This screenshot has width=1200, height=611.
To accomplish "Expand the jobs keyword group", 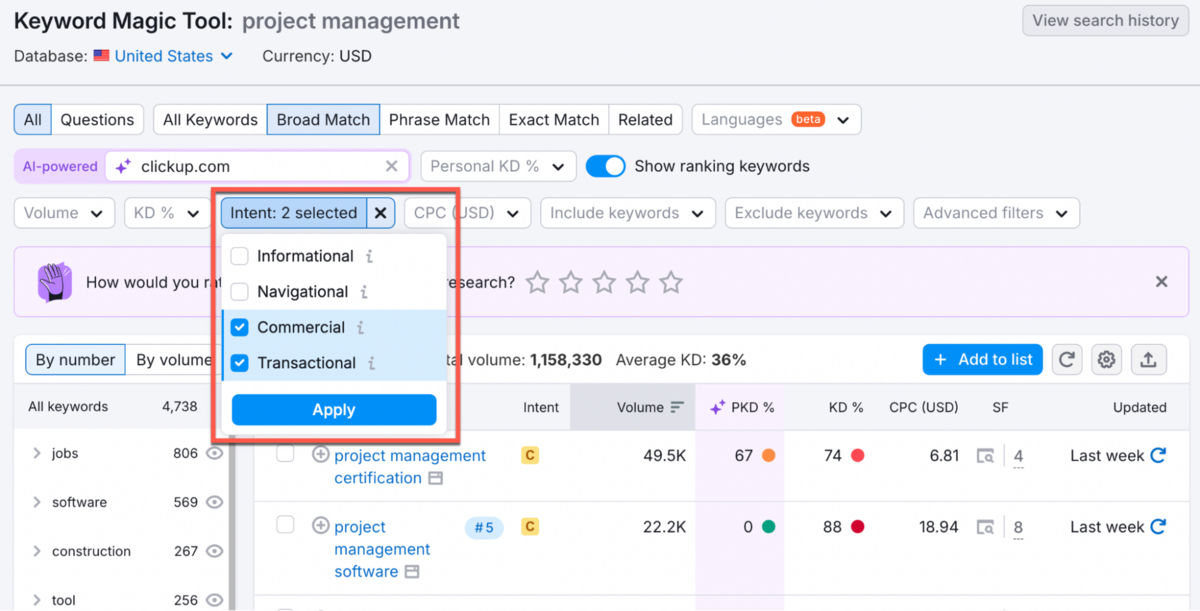I will (x=37, y=453).
